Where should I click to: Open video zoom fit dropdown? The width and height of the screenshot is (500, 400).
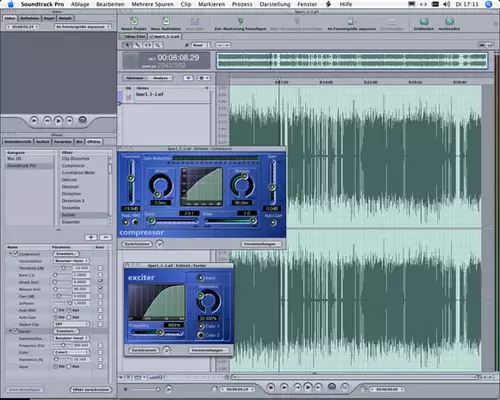[x=82, y=27]
